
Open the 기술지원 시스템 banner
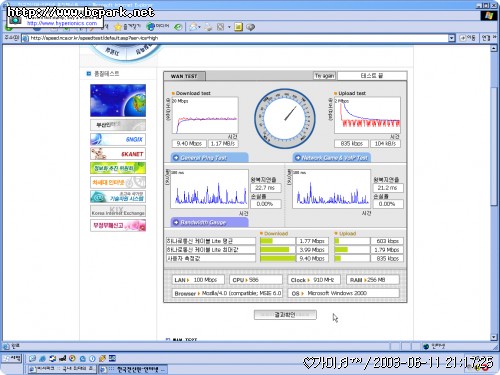118,197
